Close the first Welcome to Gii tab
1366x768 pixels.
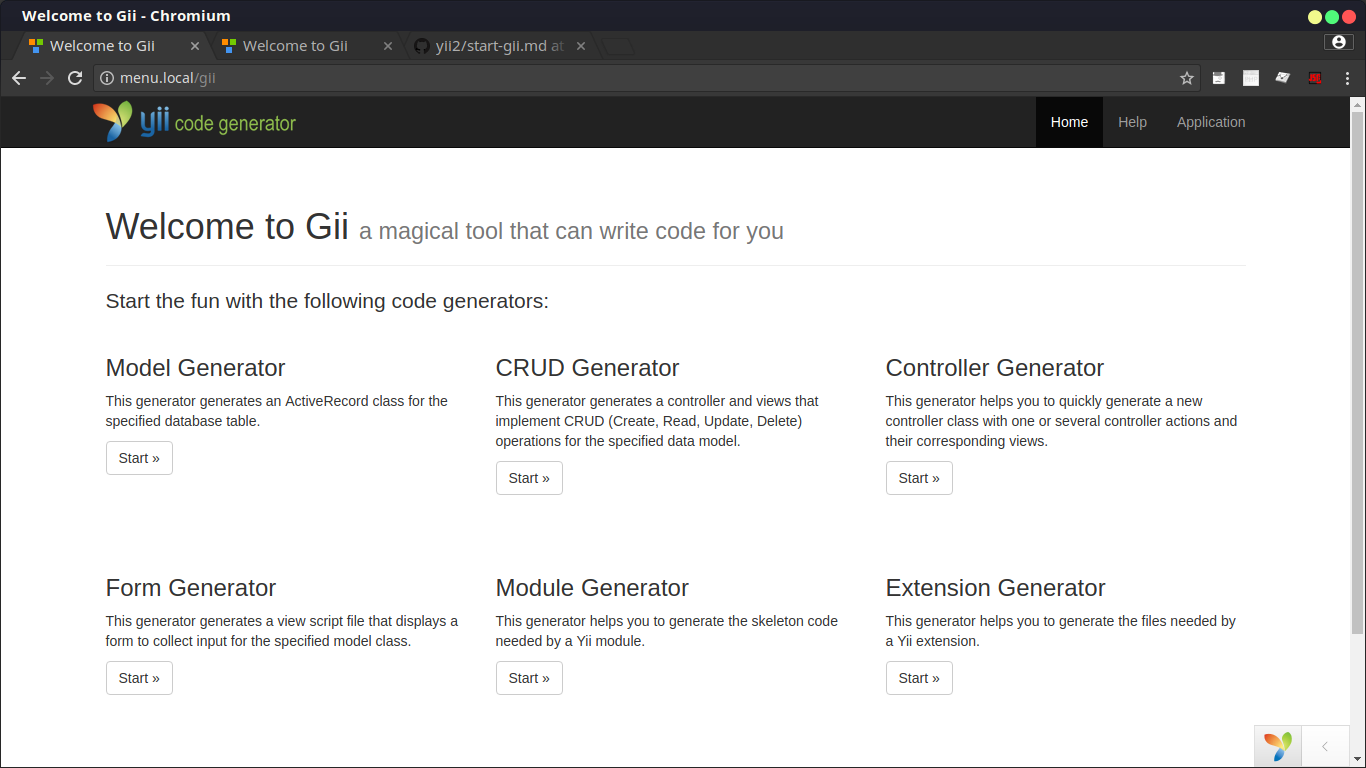click(195, 46)
